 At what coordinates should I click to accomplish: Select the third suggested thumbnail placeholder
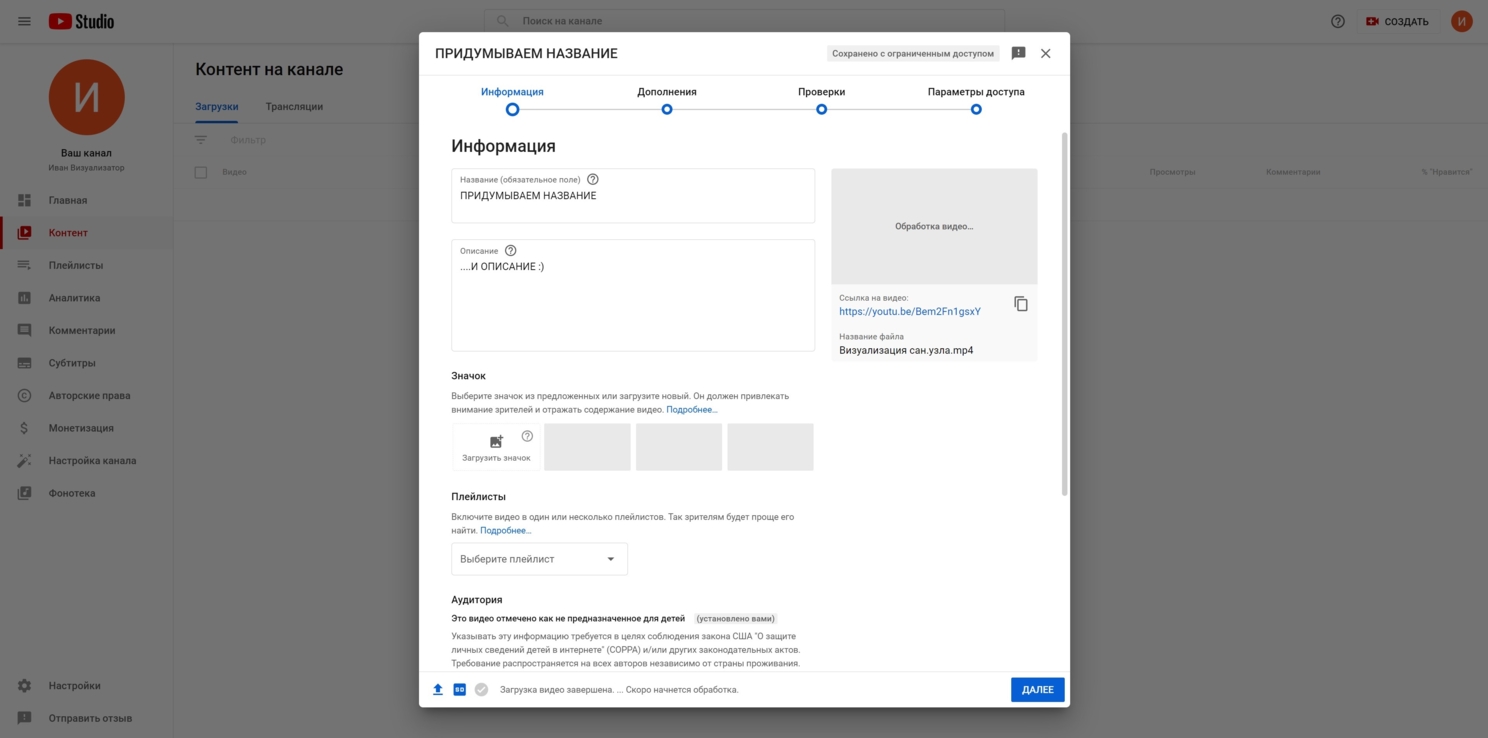pyautogui.click(x=770, y=447)
